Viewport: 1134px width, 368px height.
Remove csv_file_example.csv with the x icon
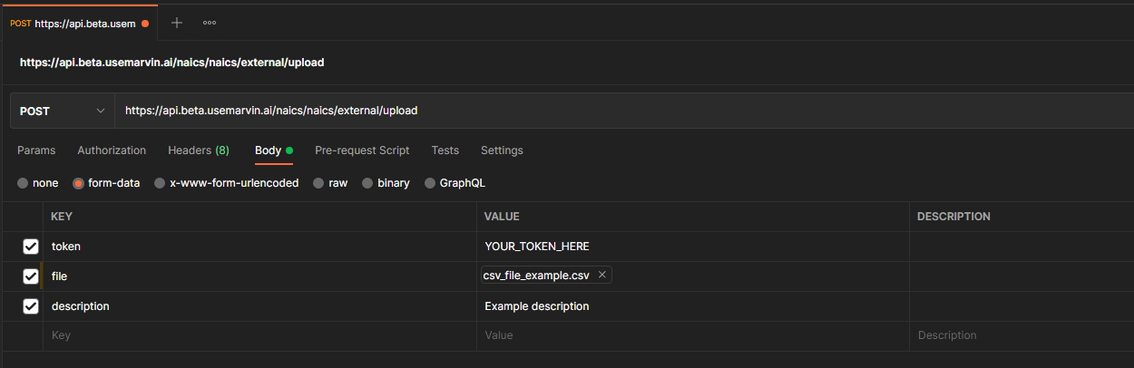602,275
